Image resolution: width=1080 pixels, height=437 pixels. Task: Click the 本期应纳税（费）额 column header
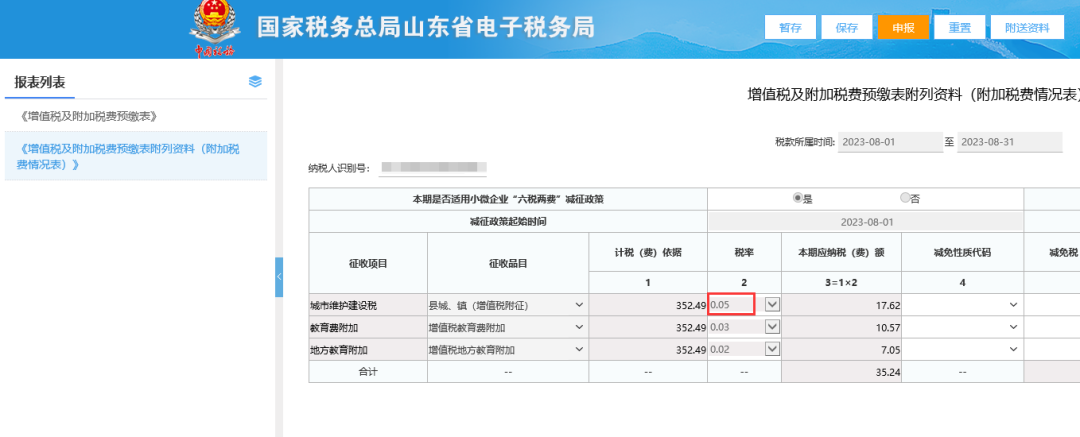[842, 252]
